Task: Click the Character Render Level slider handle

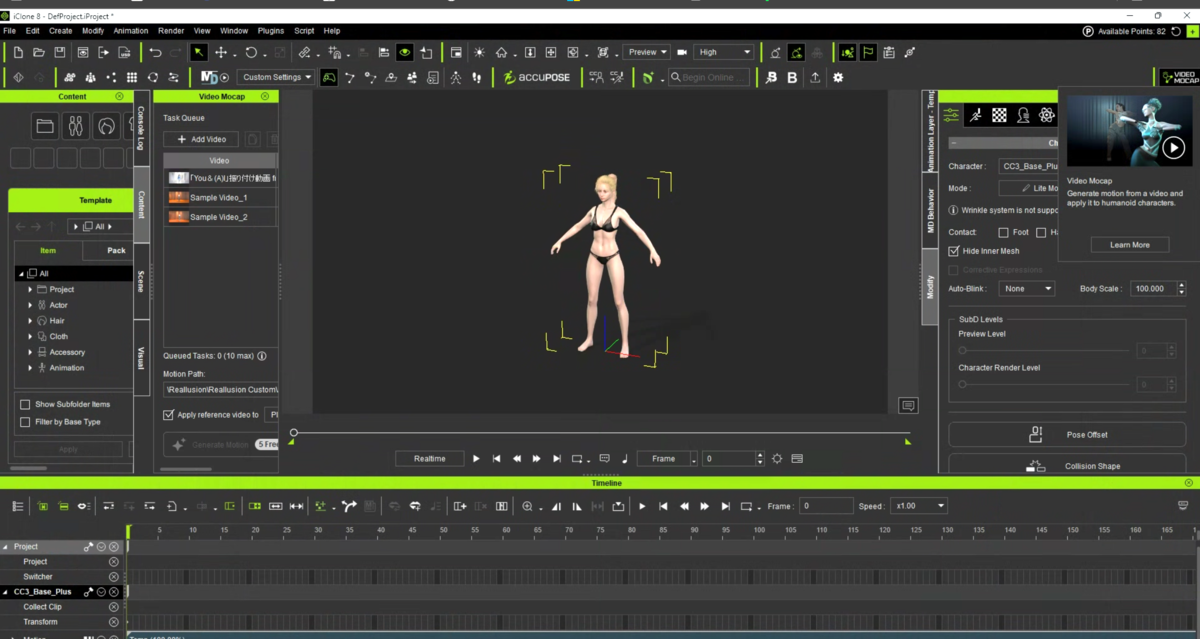Action: [962, 384]
